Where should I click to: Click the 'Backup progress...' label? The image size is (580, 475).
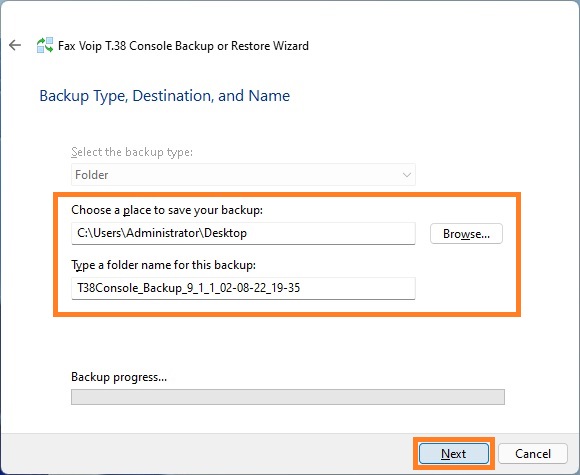(119, 377)
